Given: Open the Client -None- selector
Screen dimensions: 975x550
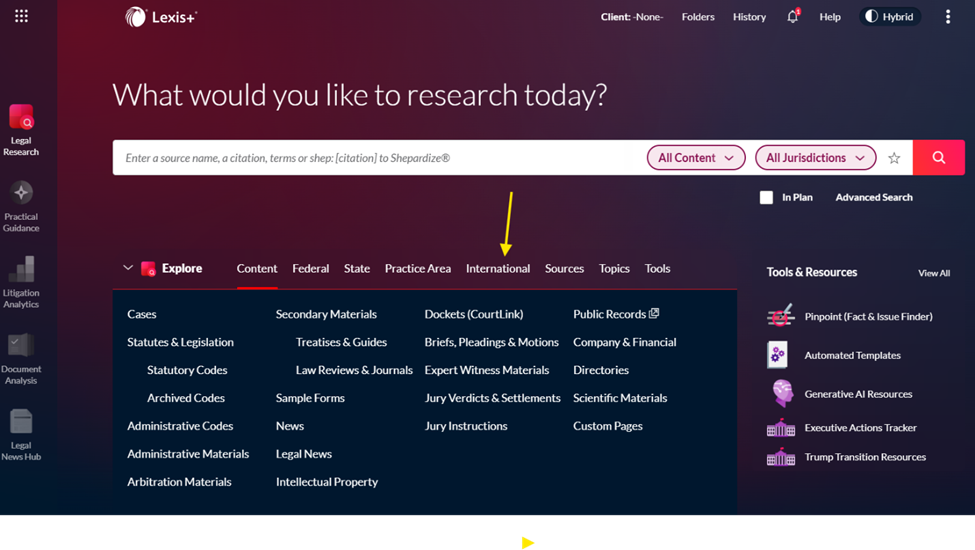Looking at the screenshot, I should point(632,17).
